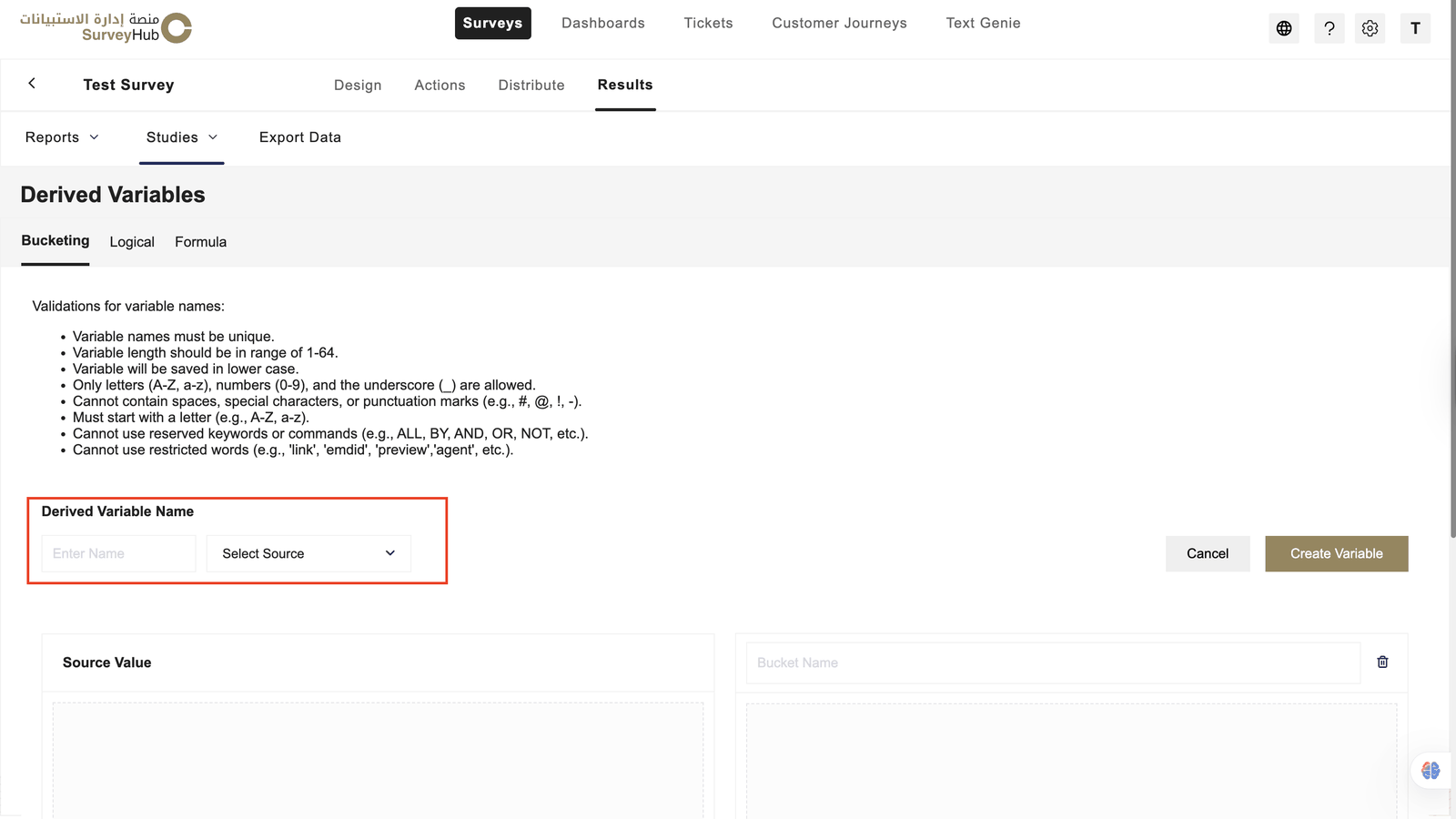The image size is (1456, 819).
Task: Click the Create Variable button
Action: tap(1337, 553)
